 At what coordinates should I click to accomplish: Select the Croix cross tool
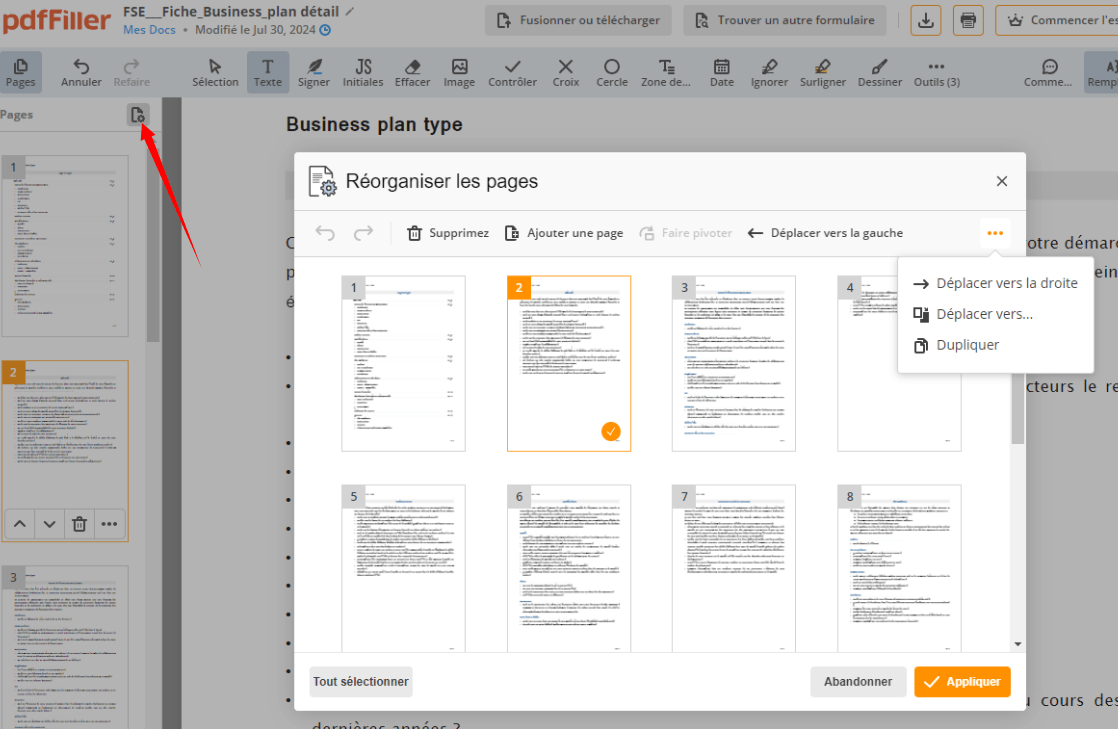click(x=565, y=73)
